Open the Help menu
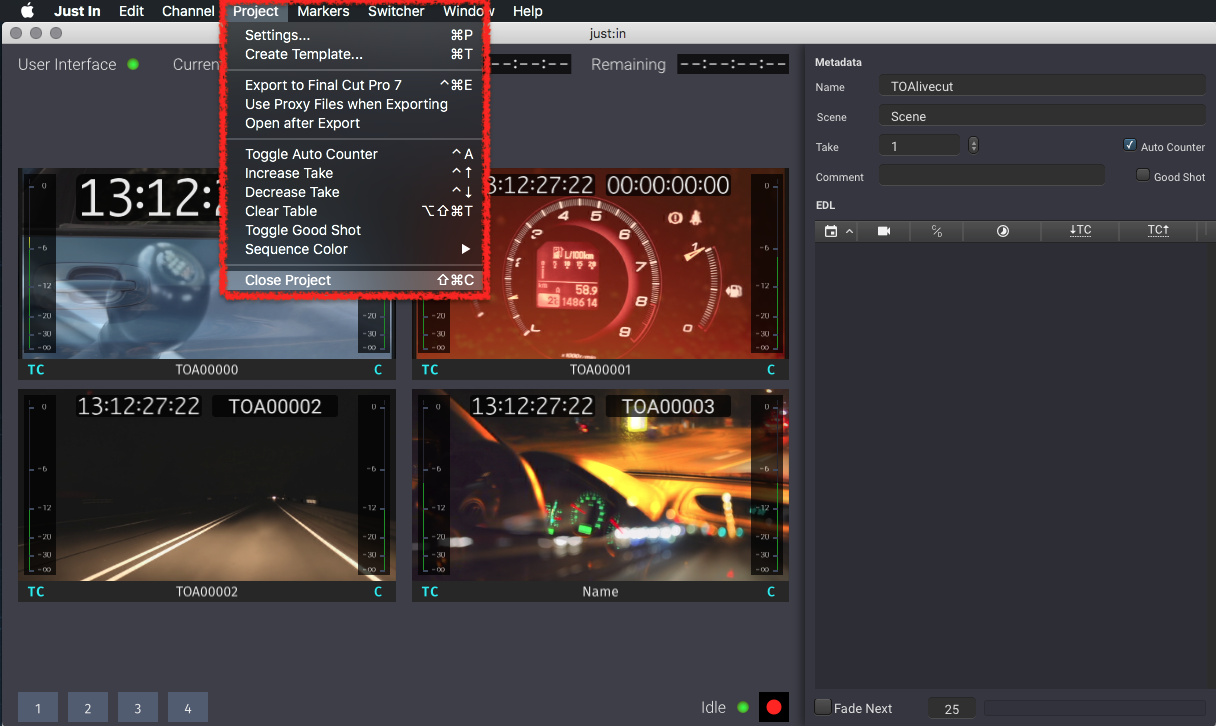 tap(527, 11)
